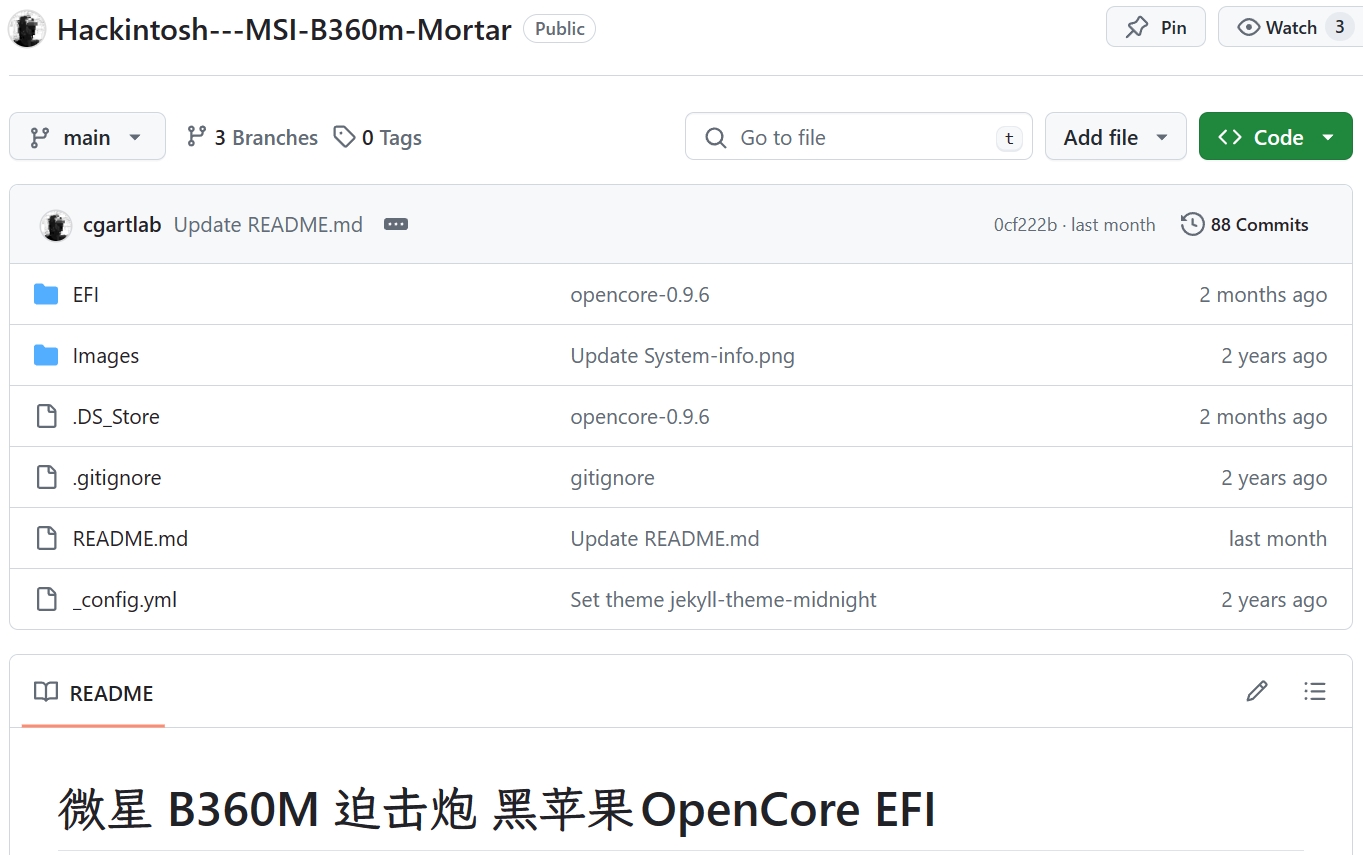The image size is (1363, 855).
Task: Open commit hash 0cf222b
Action: (x=1025, y=225)
